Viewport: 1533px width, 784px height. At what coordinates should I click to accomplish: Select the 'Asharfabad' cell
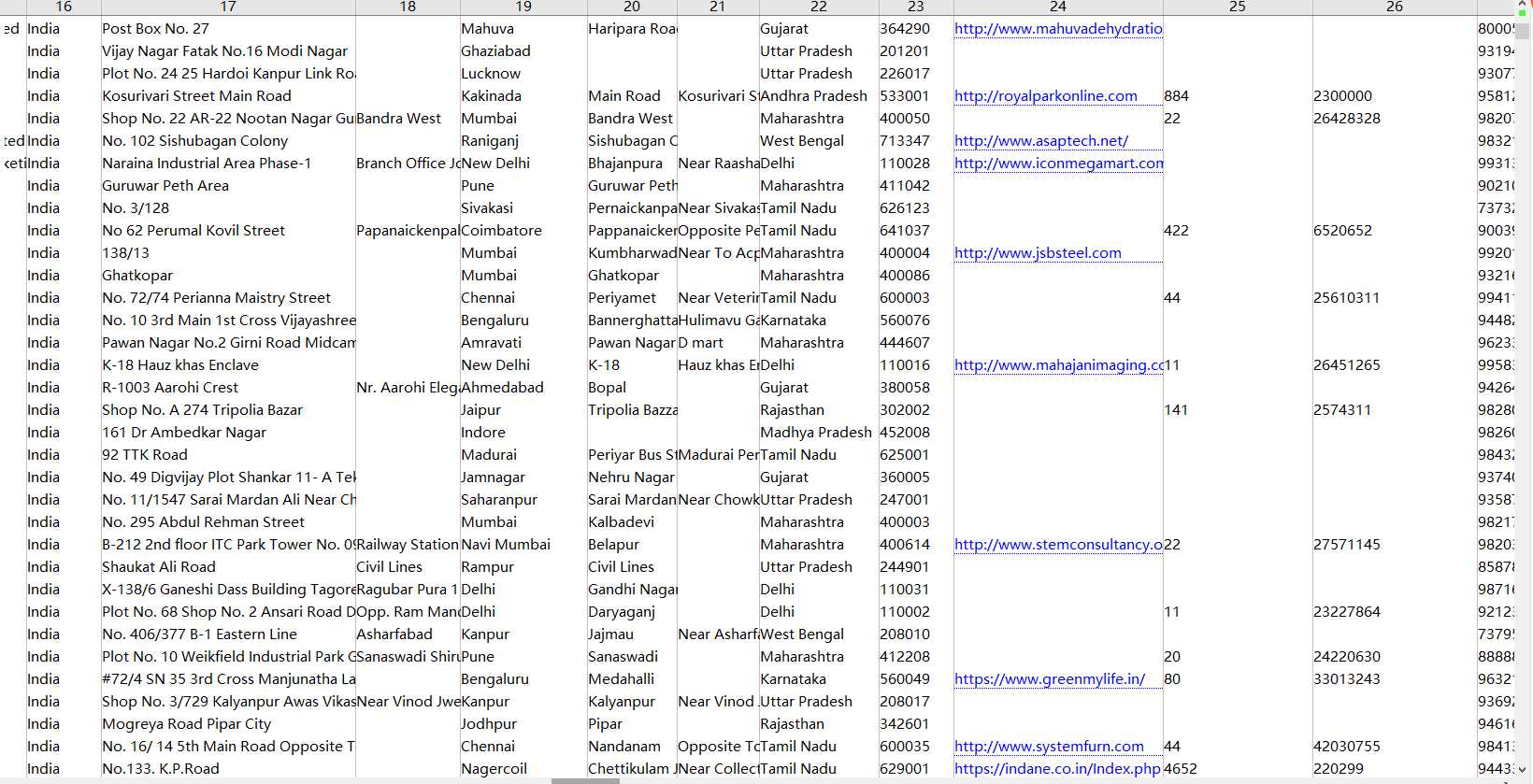(x=408, y=634)
